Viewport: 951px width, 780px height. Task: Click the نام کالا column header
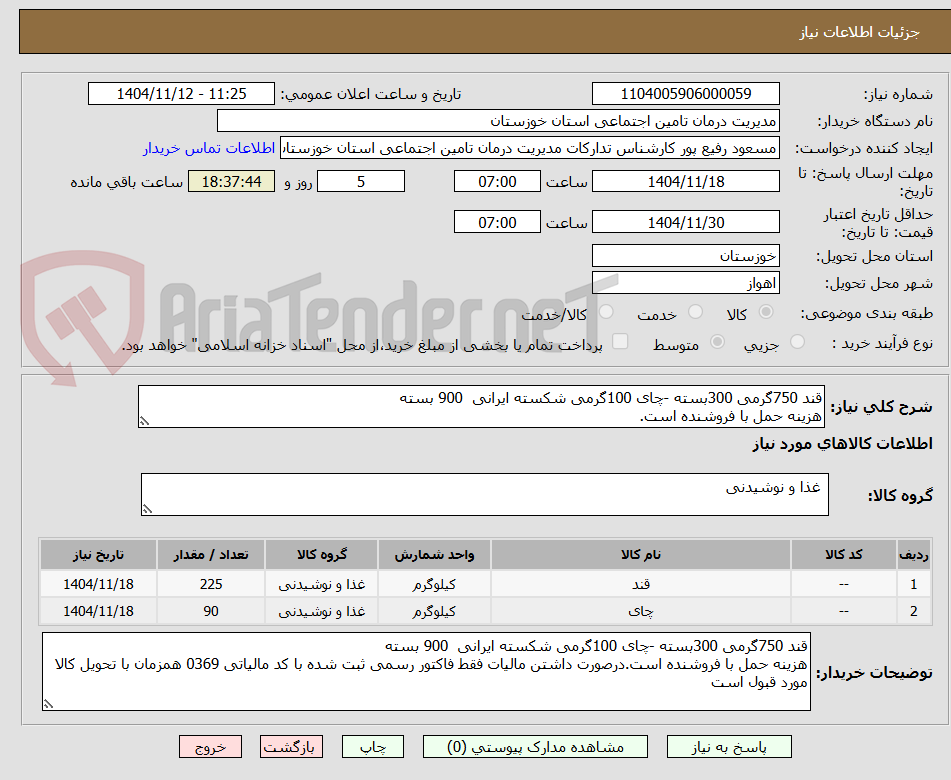click(640, 554)
